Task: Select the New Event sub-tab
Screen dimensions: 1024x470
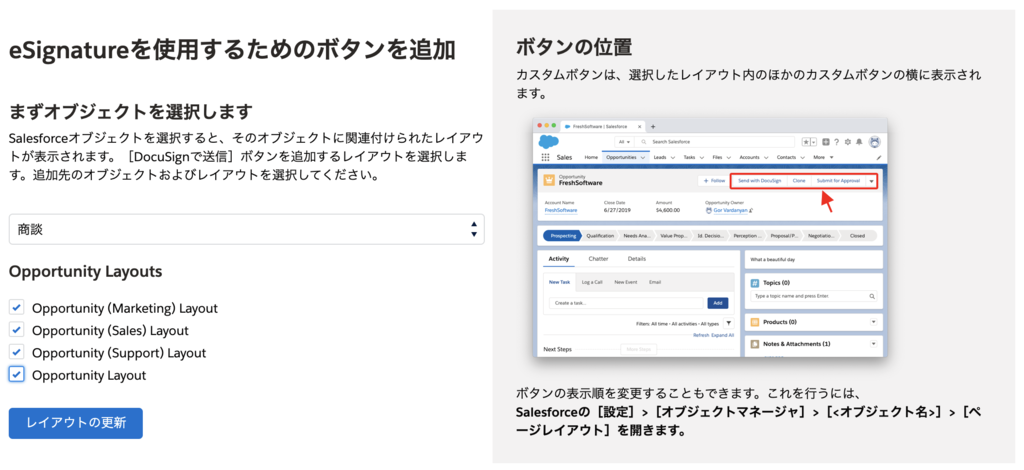Action: coord(626,282)
